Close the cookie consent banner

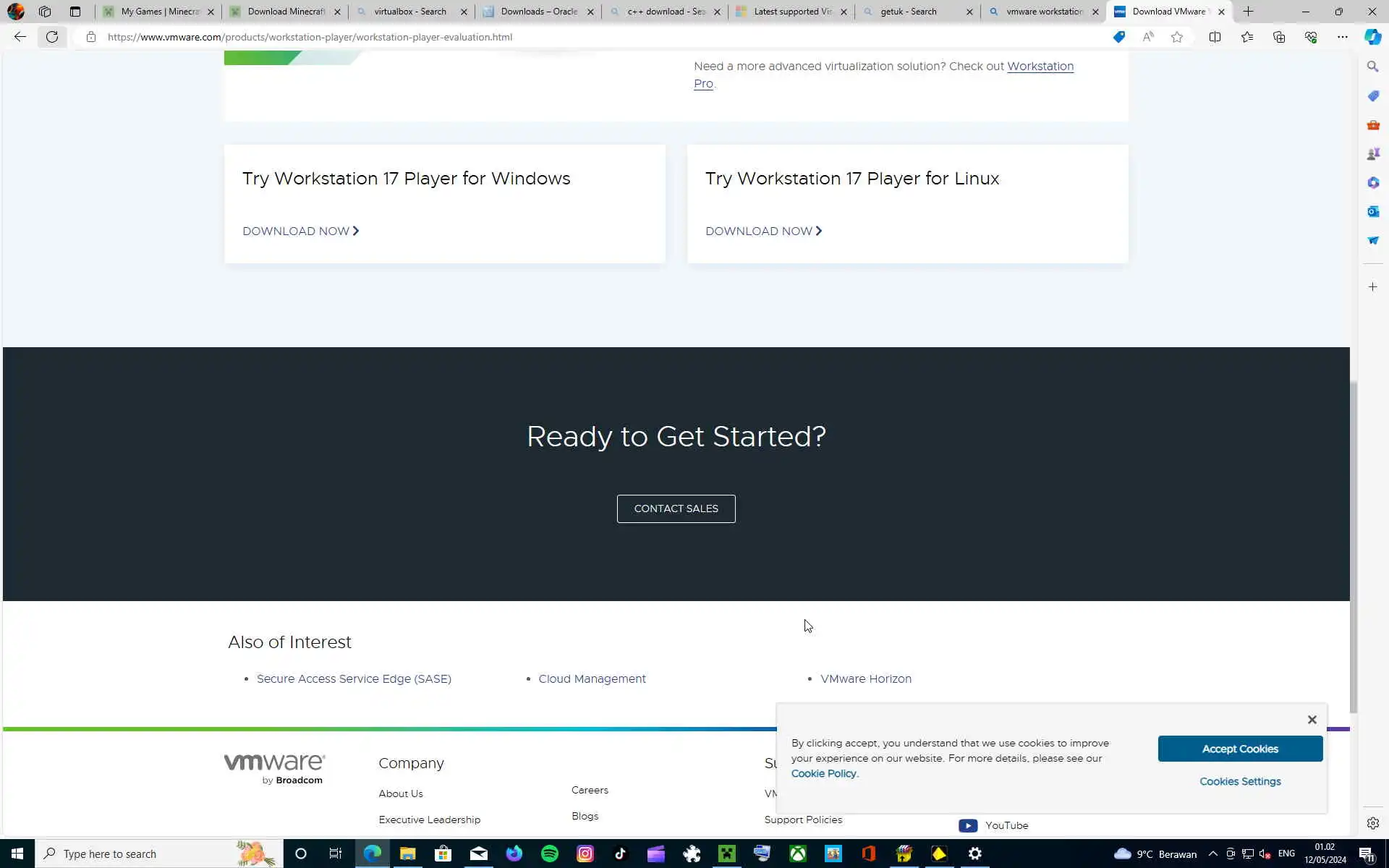1312,720
